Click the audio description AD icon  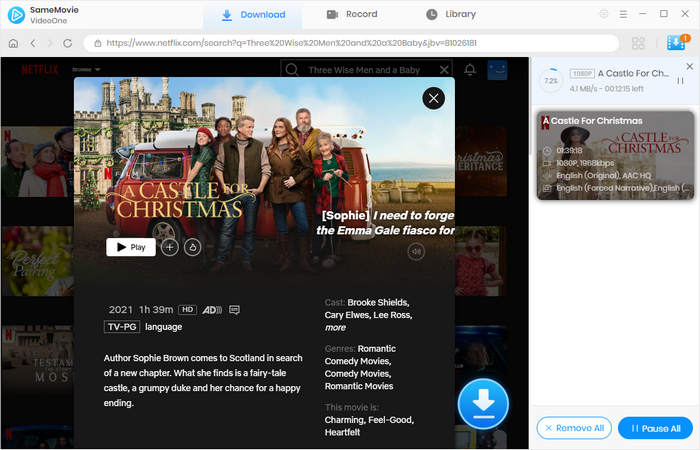212,310
